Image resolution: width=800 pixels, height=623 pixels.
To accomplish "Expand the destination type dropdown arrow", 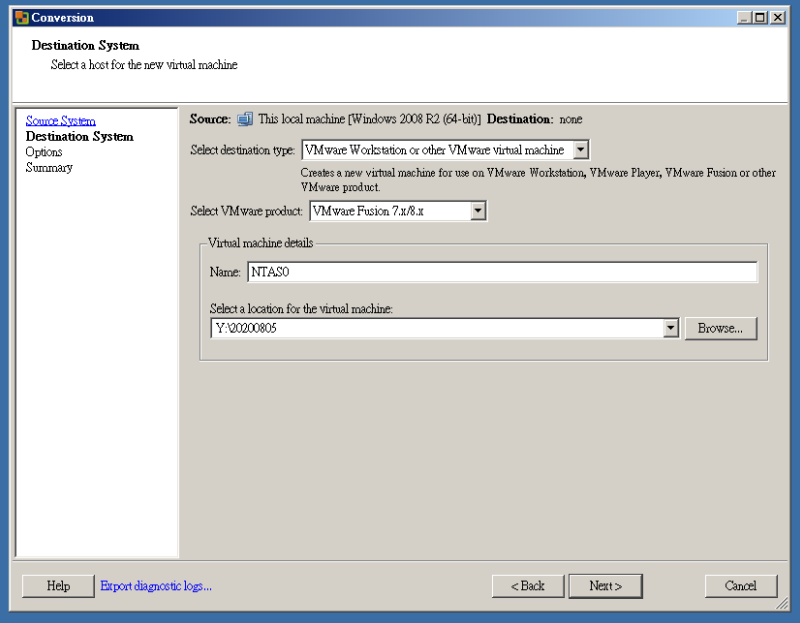I will (x=581, y=150).
